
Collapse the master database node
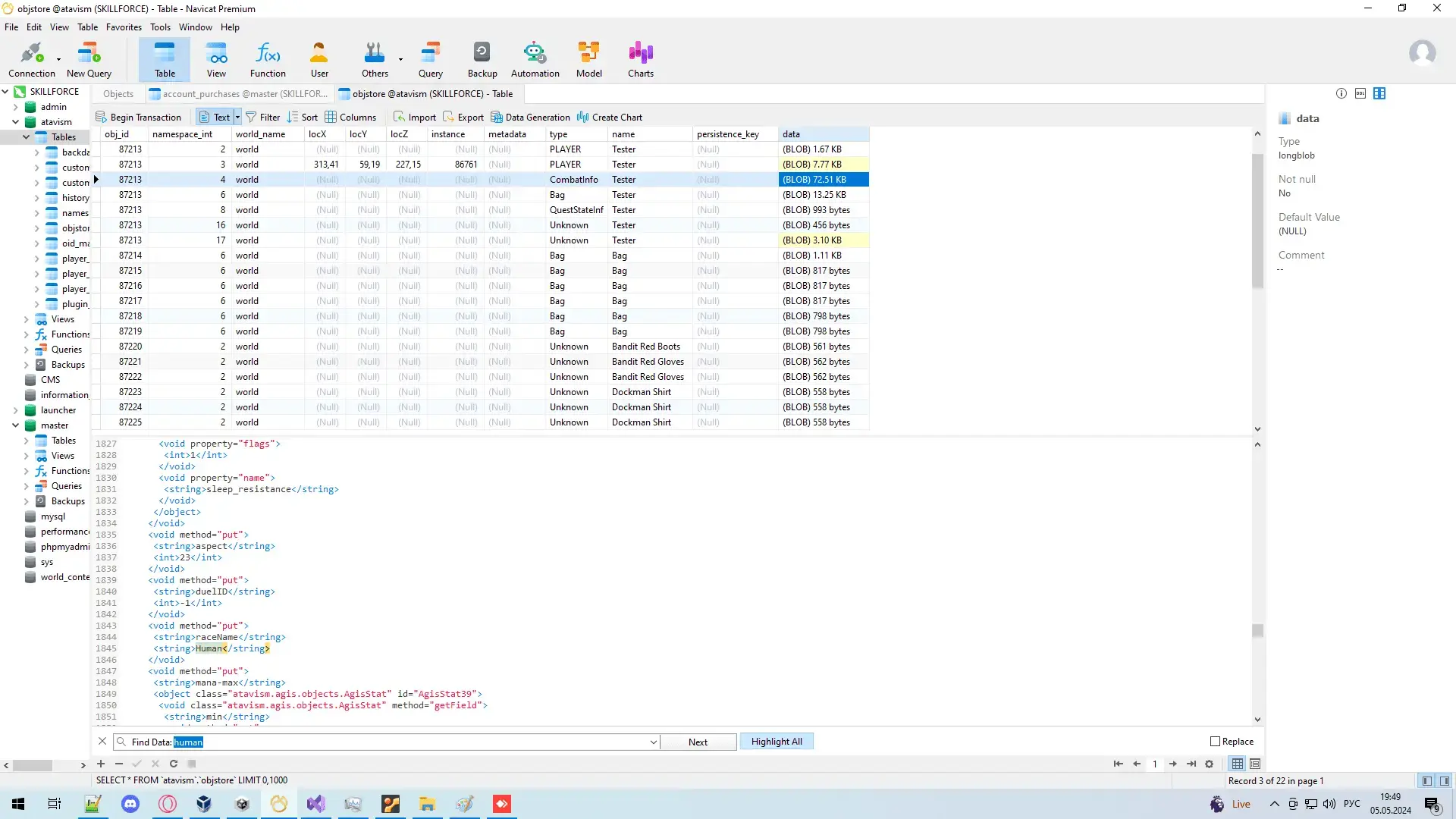(x=15, y=425)
